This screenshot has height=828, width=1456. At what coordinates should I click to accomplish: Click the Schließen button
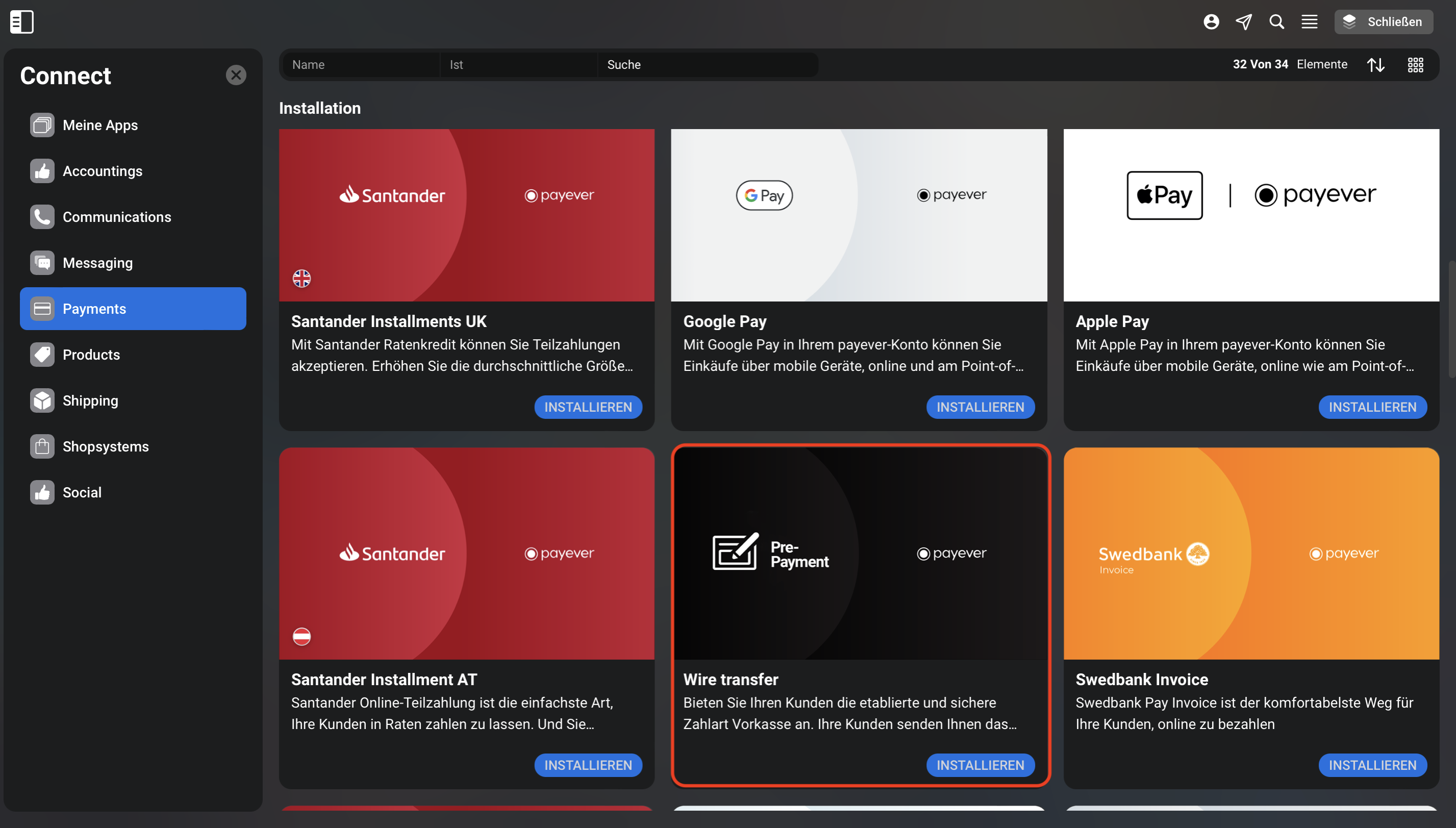1383,21
